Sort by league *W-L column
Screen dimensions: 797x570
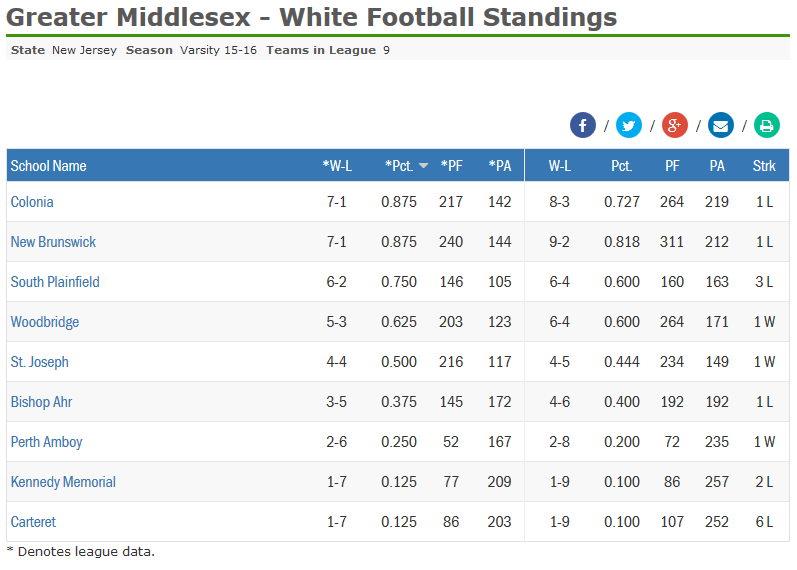[x=337, y=166]
